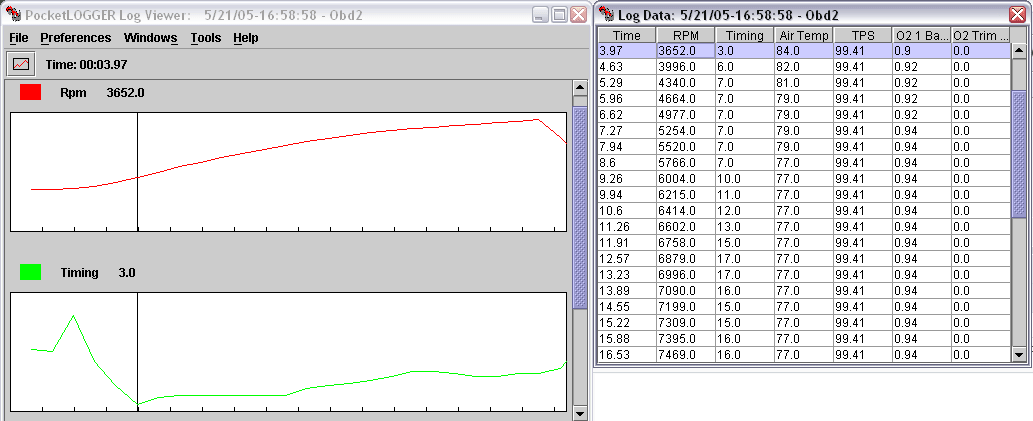Open the Preferences menu
Viewport: 1033px width, 421px height.
click(76, 38)
